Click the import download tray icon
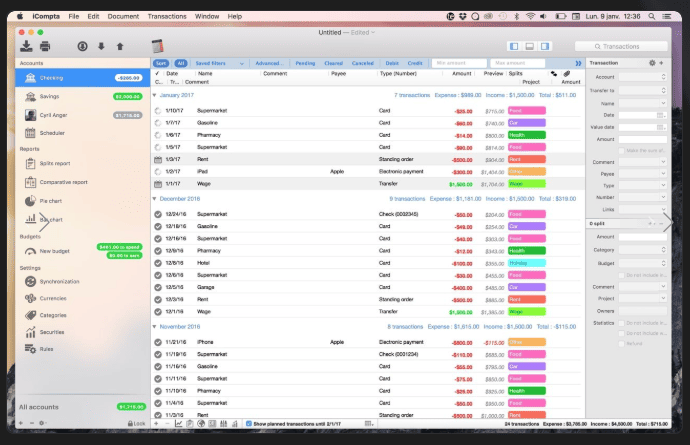The height and width of the screenshot is (445, 690). click(26, 46)
